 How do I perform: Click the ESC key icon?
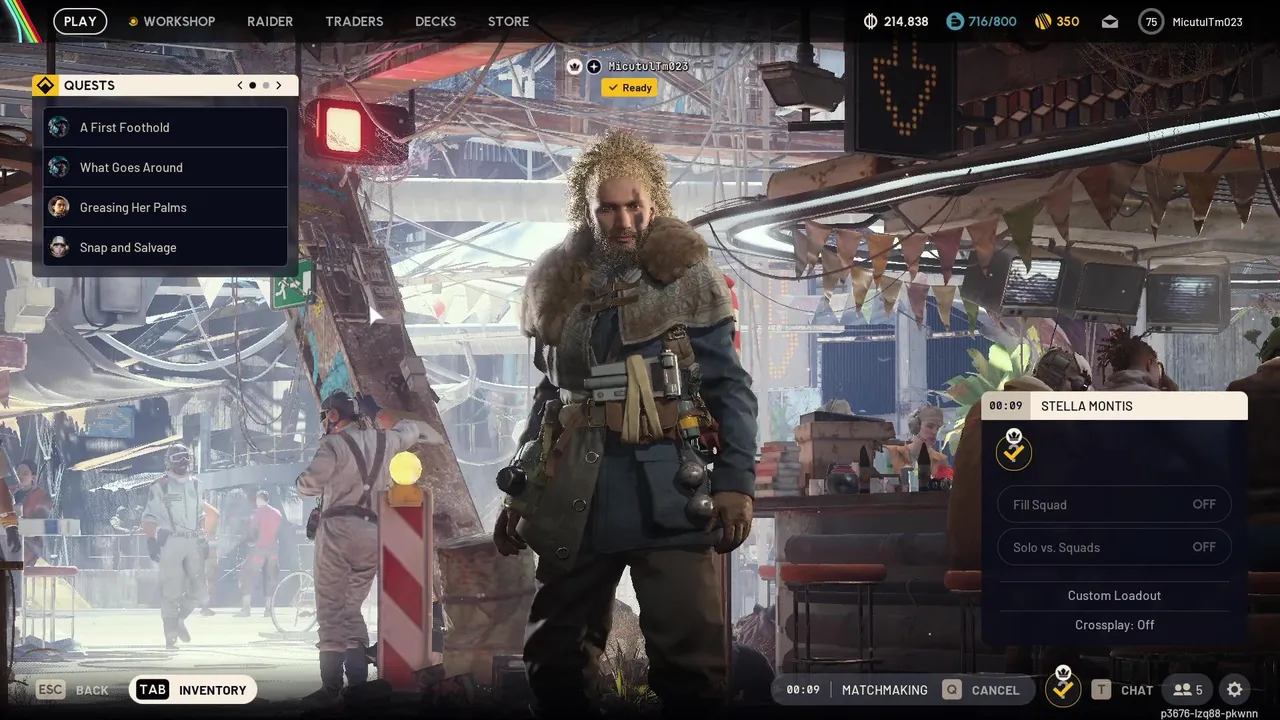pyautogui.click(x=51, y=690)
